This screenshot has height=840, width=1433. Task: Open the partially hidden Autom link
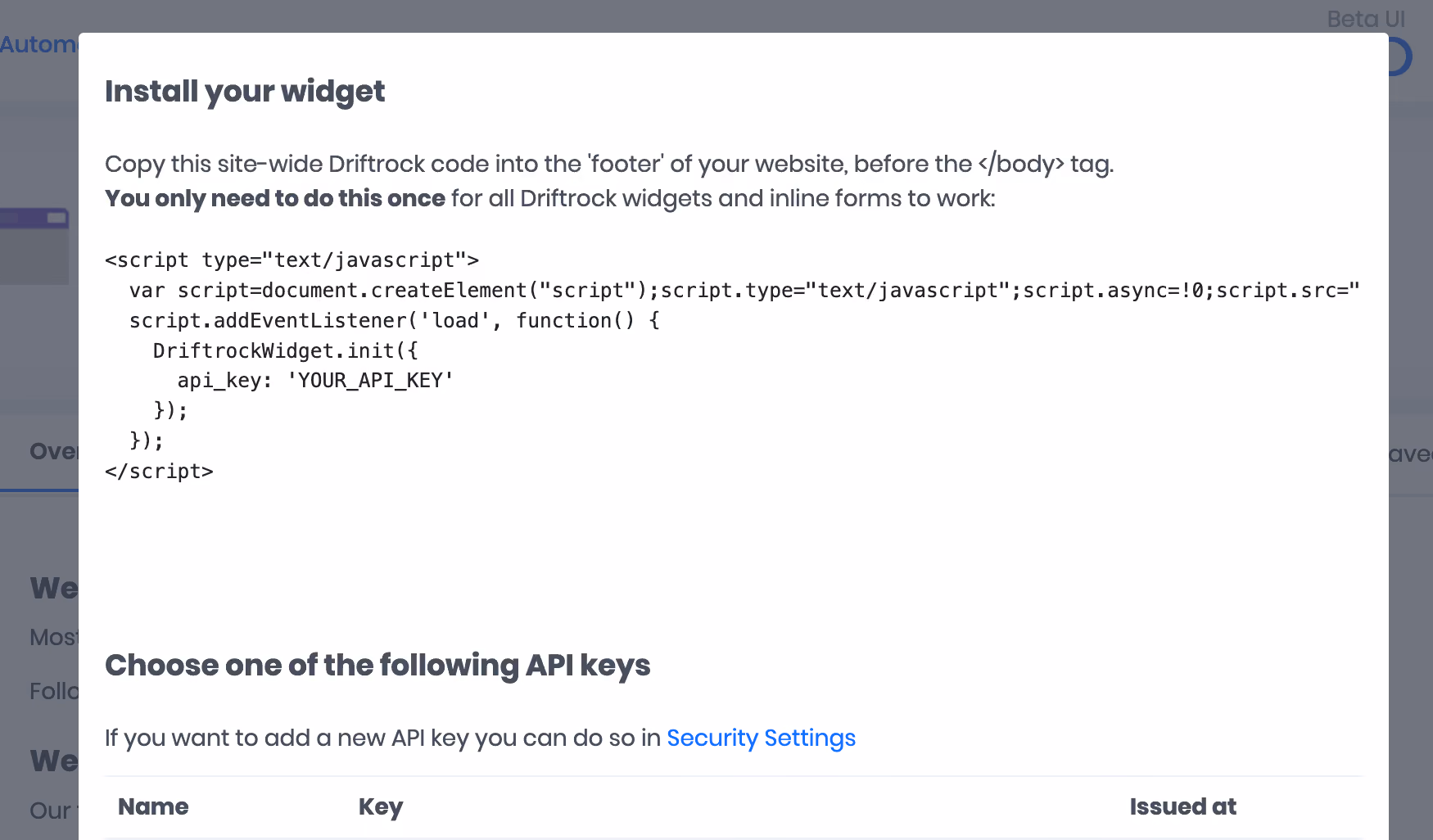click(x=38, y=44)
